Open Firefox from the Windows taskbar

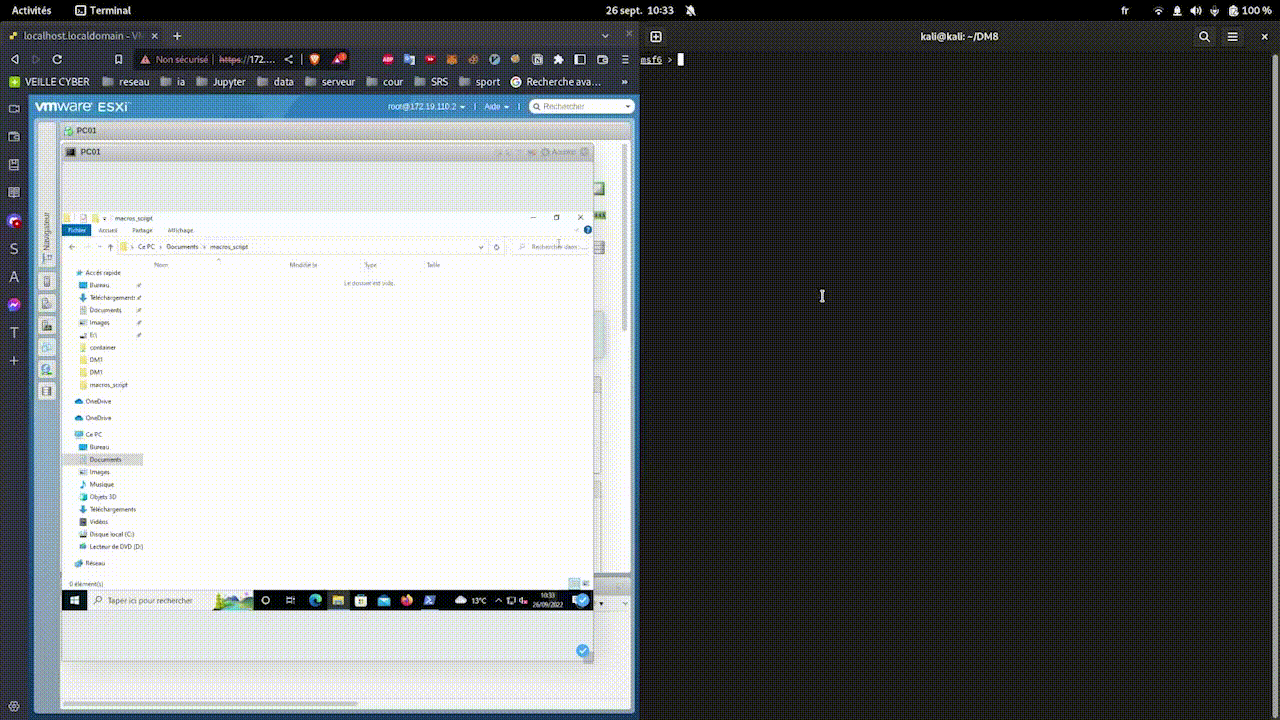pyautogui.click(x=406, y=600)
